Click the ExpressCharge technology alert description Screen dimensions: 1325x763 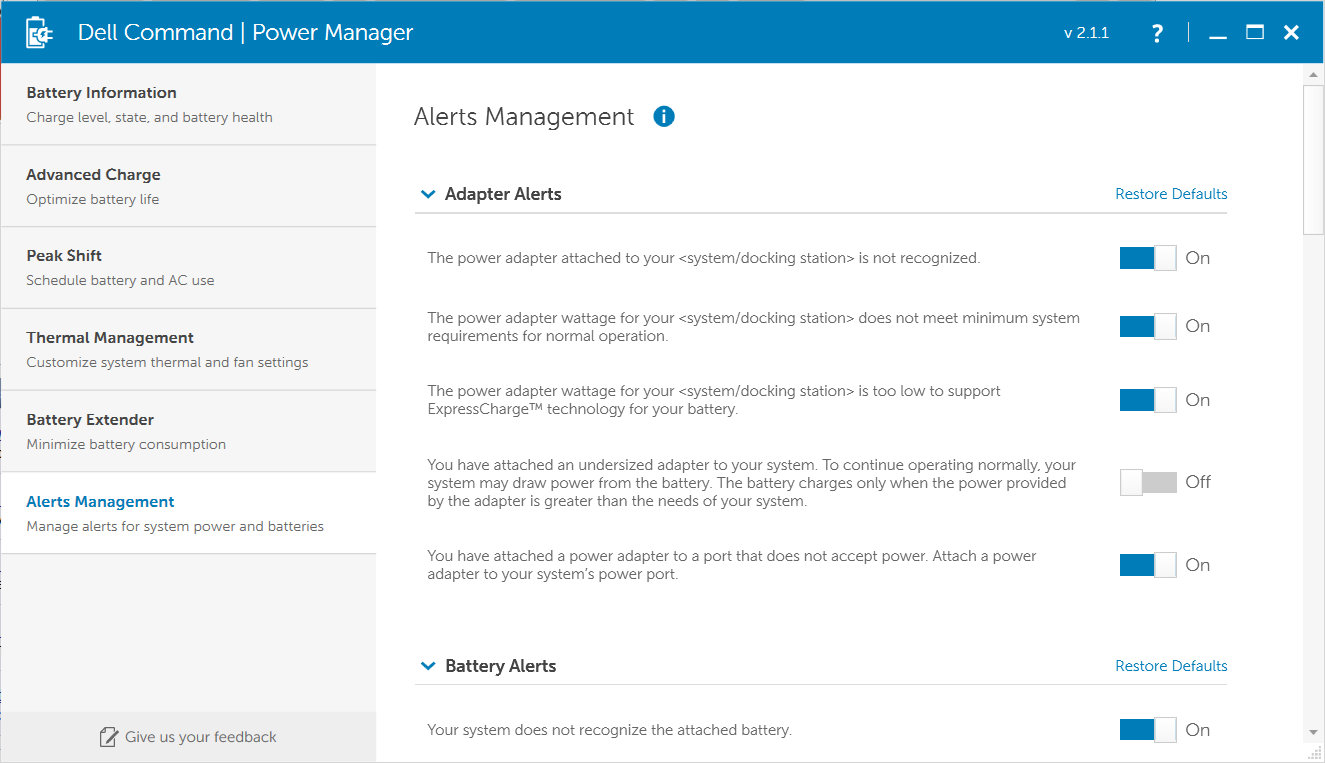click(714, 400)
